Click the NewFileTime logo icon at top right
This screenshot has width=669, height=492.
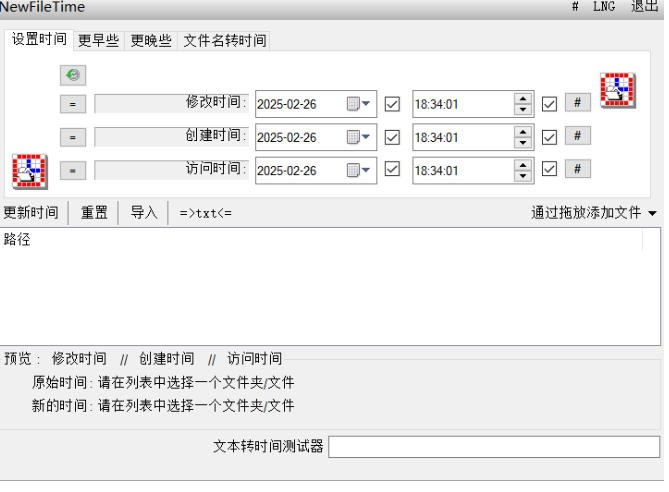[x=618, y=90]
